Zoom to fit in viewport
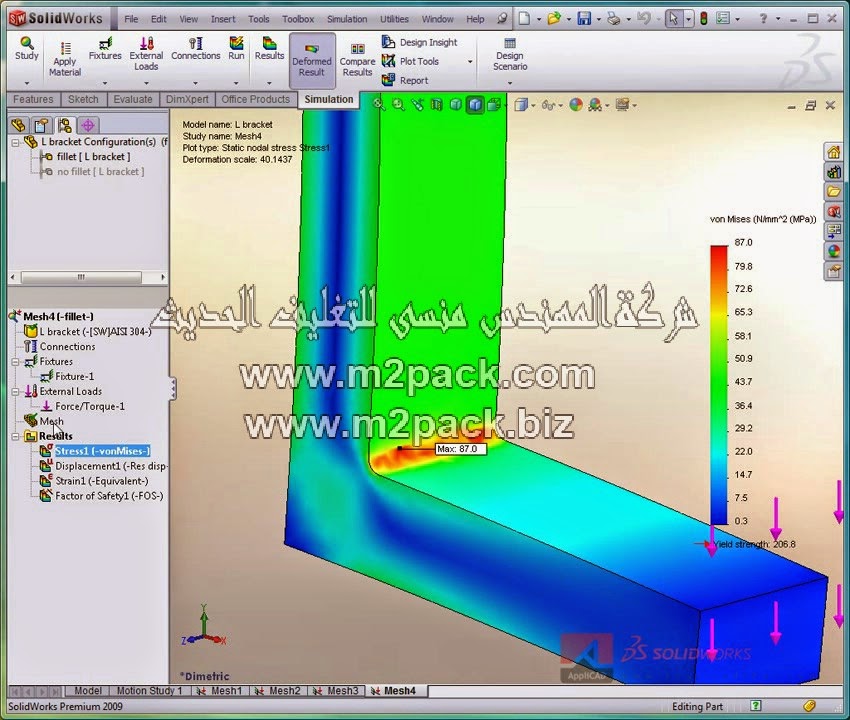The width and height of the screenshot is (850, 720). [378, 104]
